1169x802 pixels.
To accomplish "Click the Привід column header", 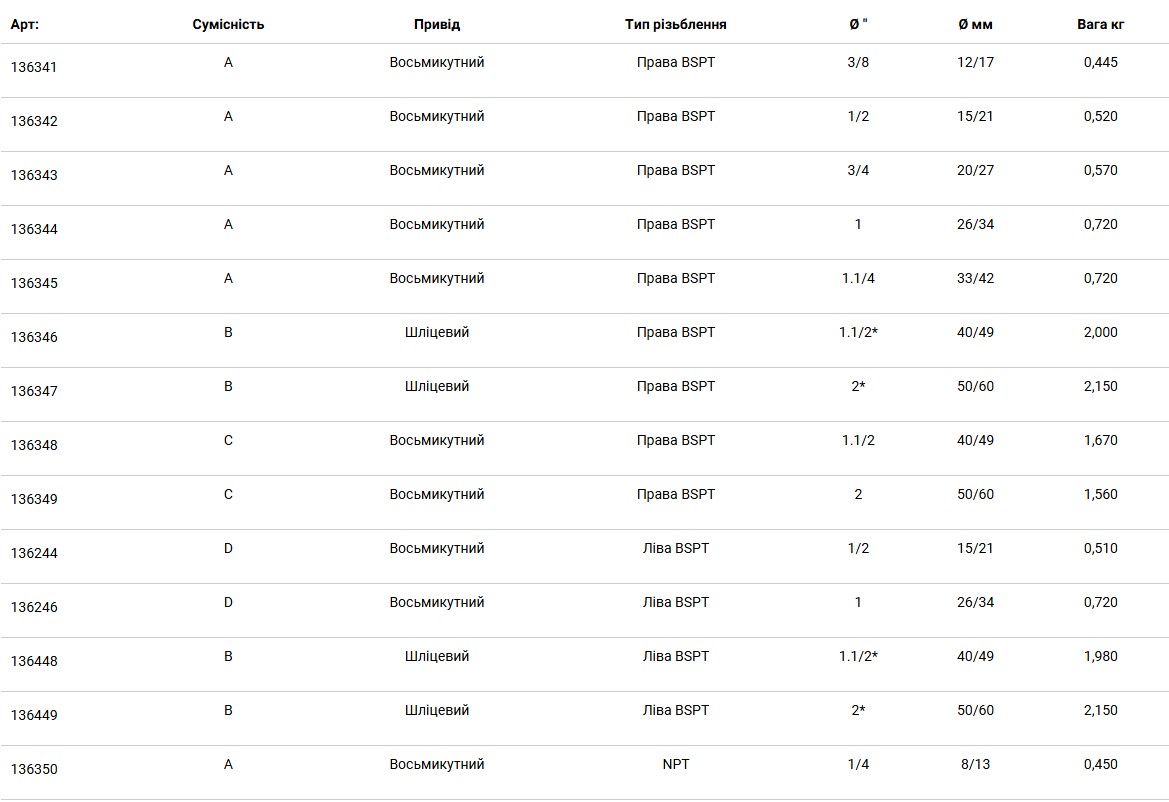I will pos(437,25).
